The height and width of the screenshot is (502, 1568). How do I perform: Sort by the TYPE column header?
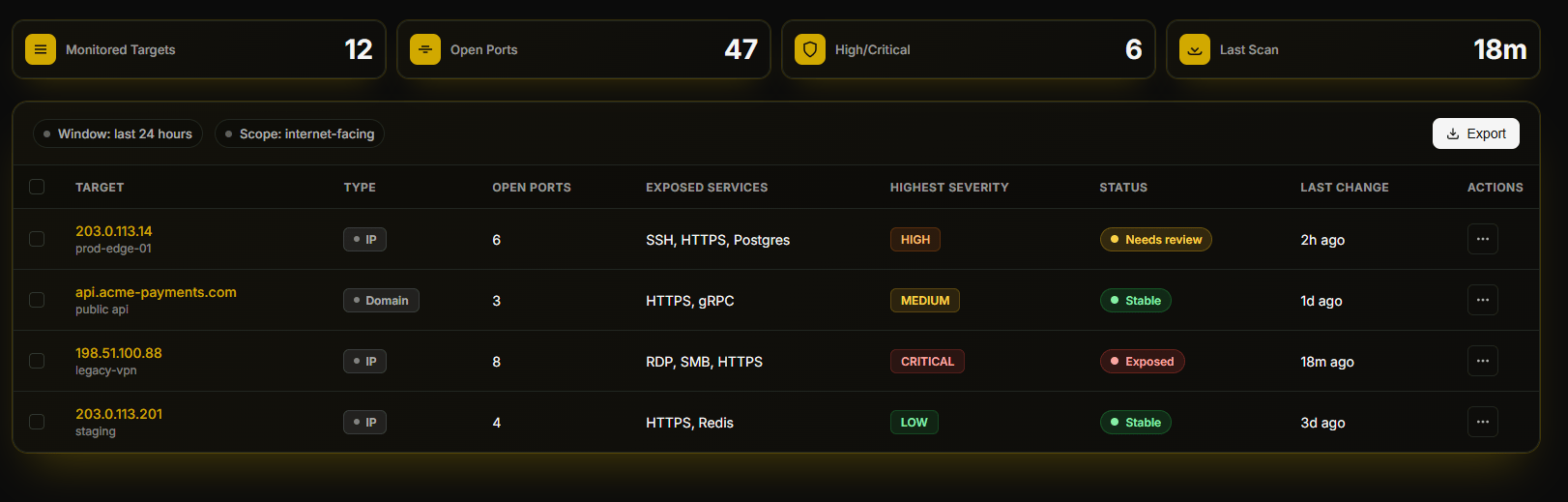pyautogui.click(x=360, y=187)
